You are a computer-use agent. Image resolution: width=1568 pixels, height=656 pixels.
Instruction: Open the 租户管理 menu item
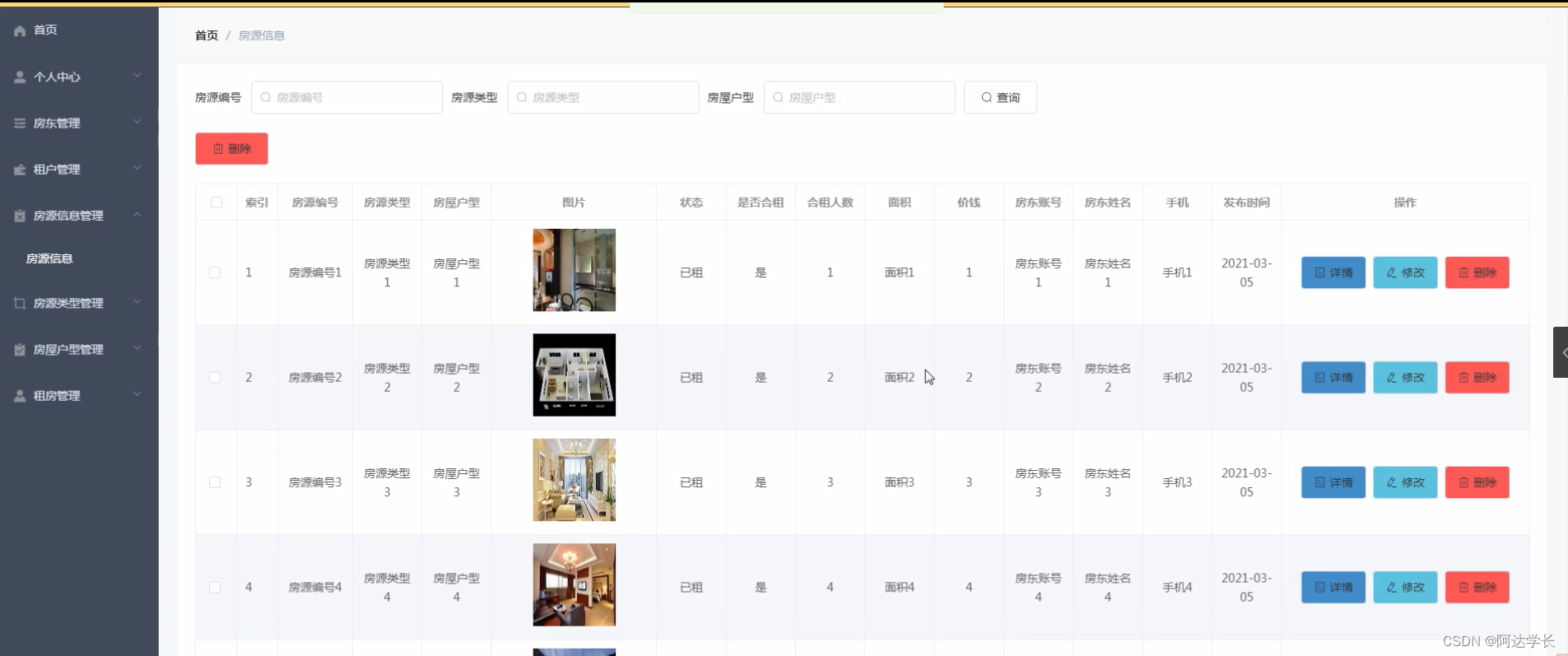point(79,170)
